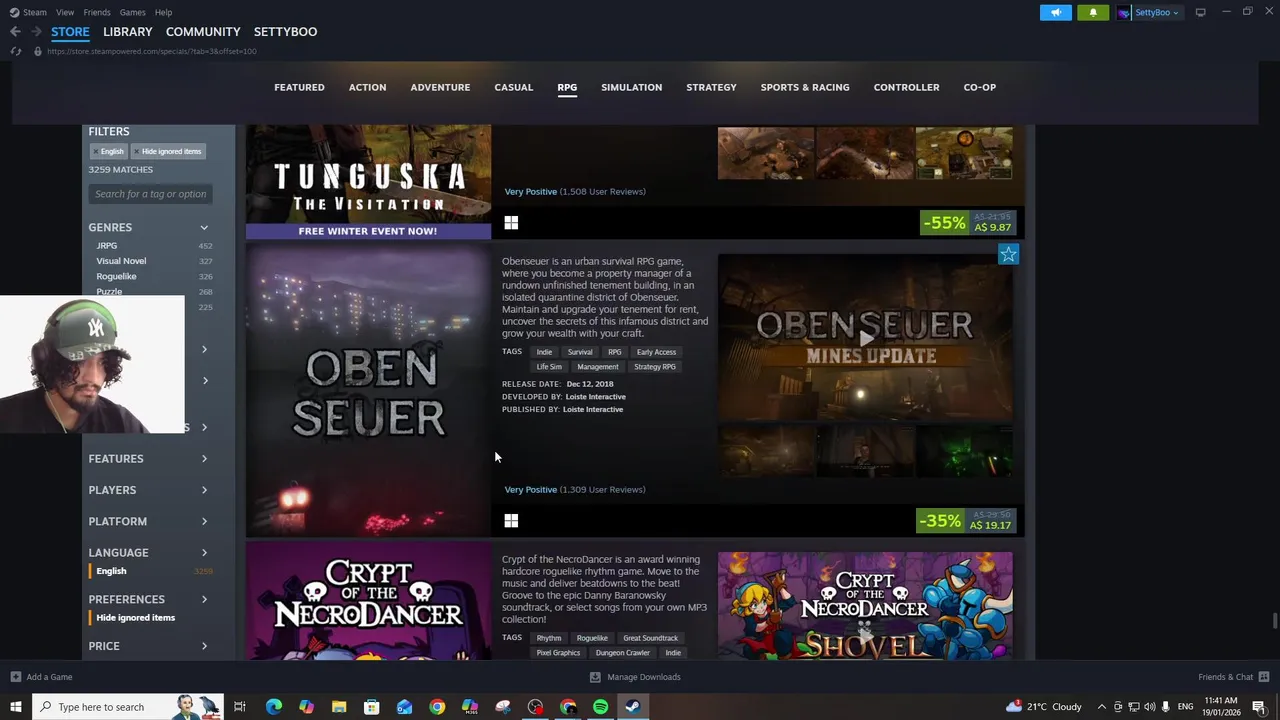This screenshot has width=1280, height=720.
Task: Open the Friends menu
Action: [x=97, y=12]
